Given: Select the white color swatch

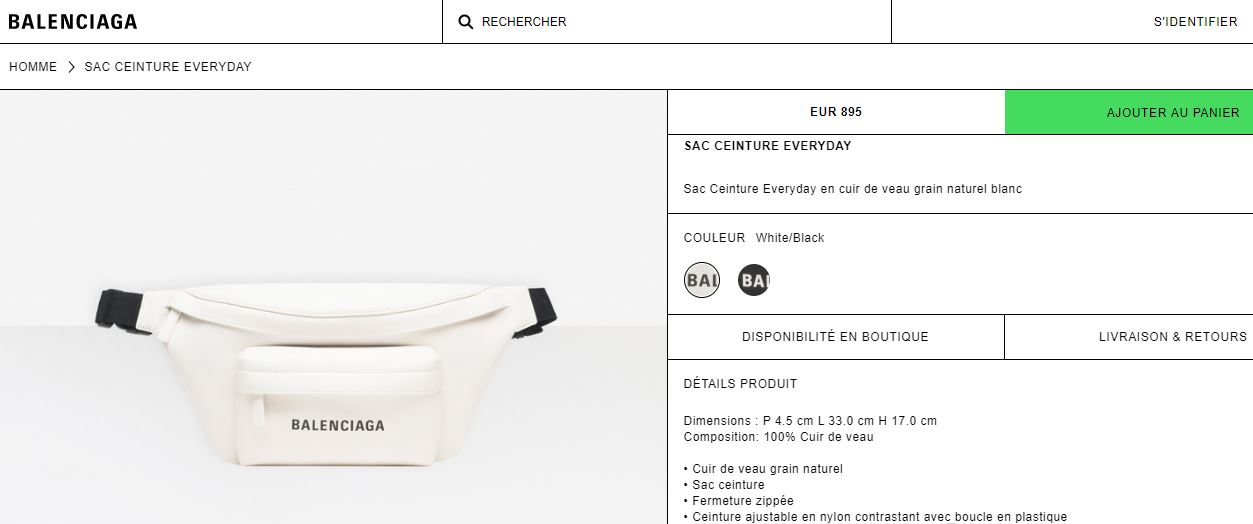Looking at the screenshot, I should (x=702, y=280).
